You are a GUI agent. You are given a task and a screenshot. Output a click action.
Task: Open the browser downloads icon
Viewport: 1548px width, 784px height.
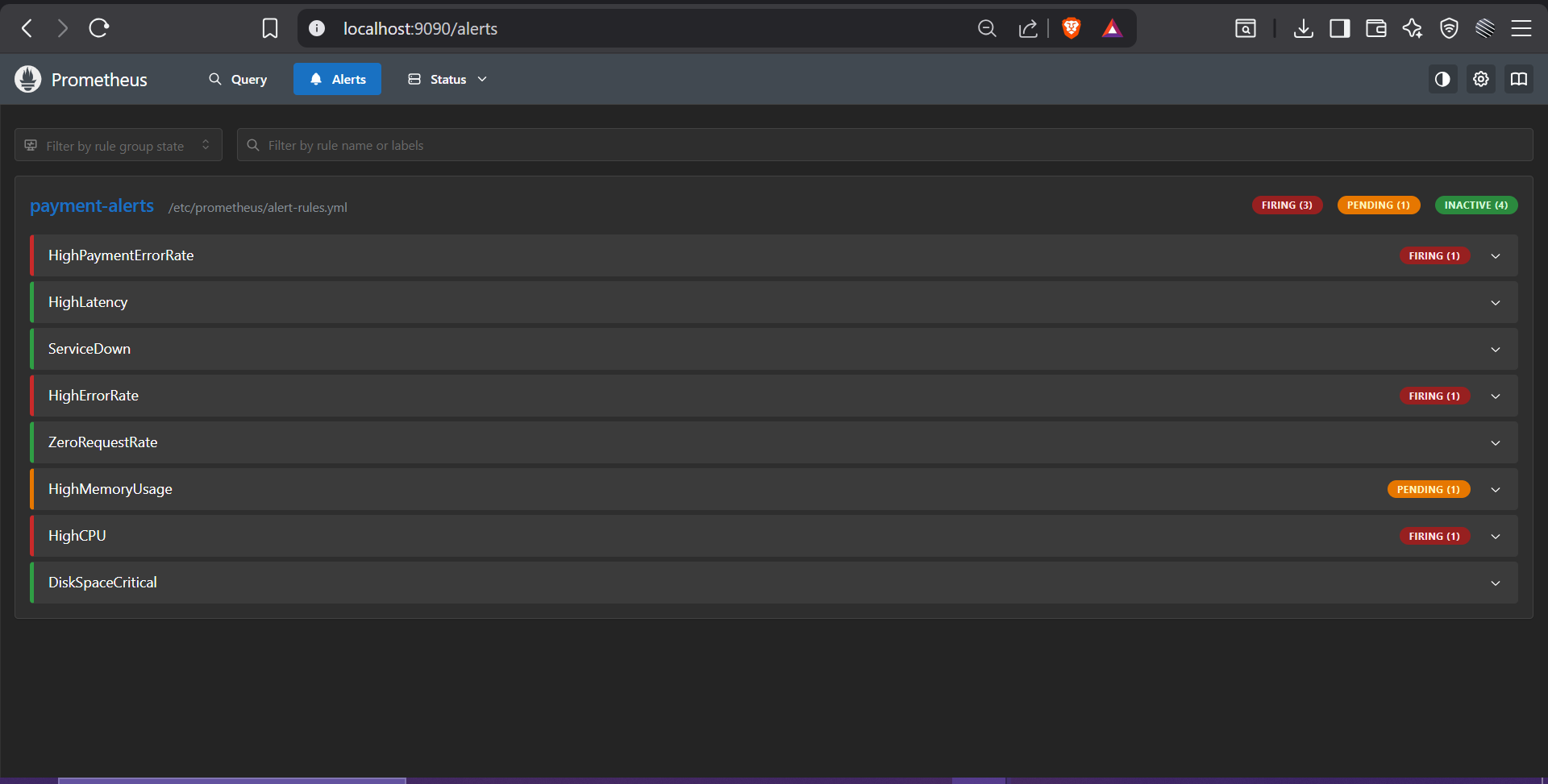pyautogui.click(x=1304, y=28)
